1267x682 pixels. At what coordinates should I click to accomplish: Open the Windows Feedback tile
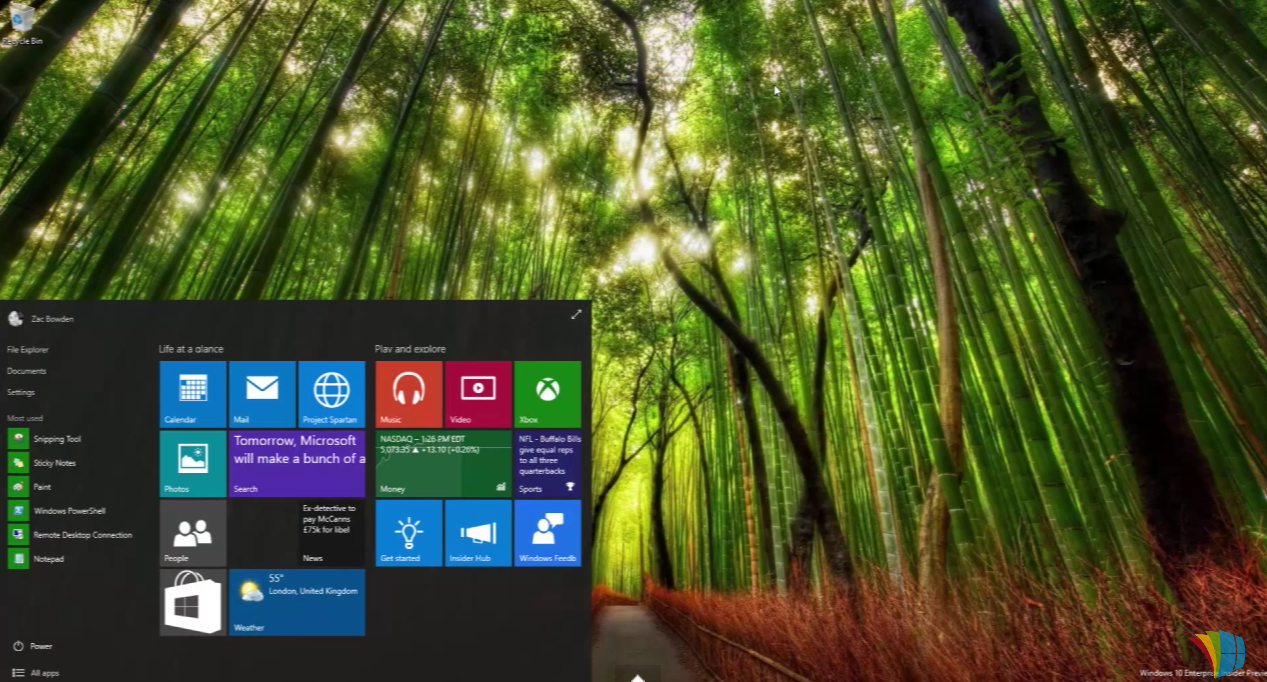[x=547, y=533]
